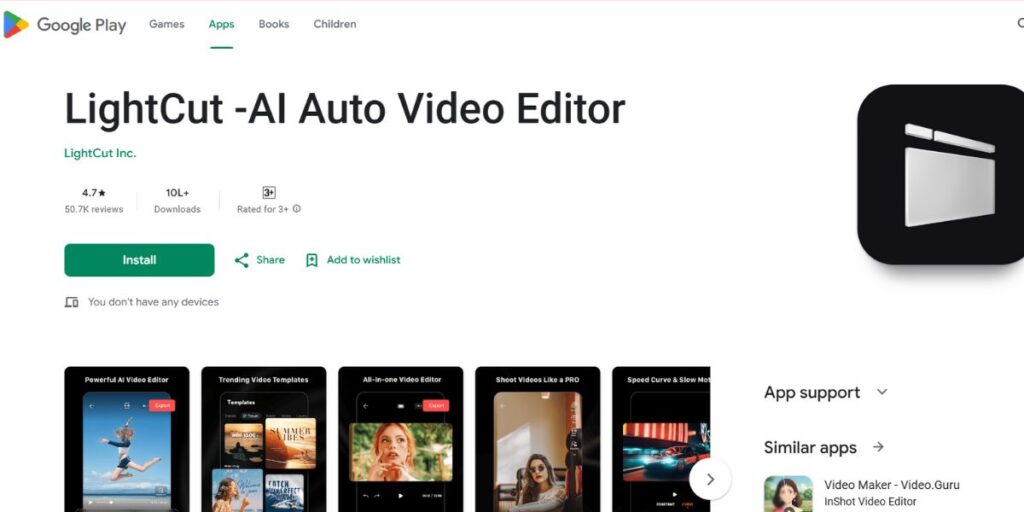
Task: Open the Similar apps heading
Action: click(810, 447)
